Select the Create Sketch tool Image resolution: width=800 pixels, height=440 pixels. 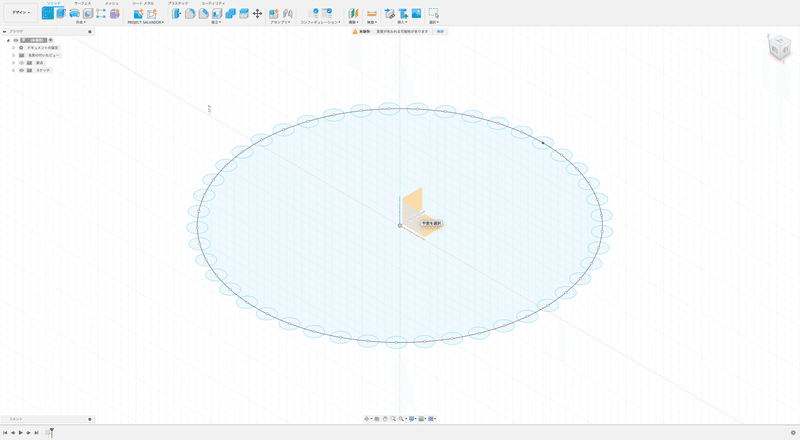tap(47, 13)
